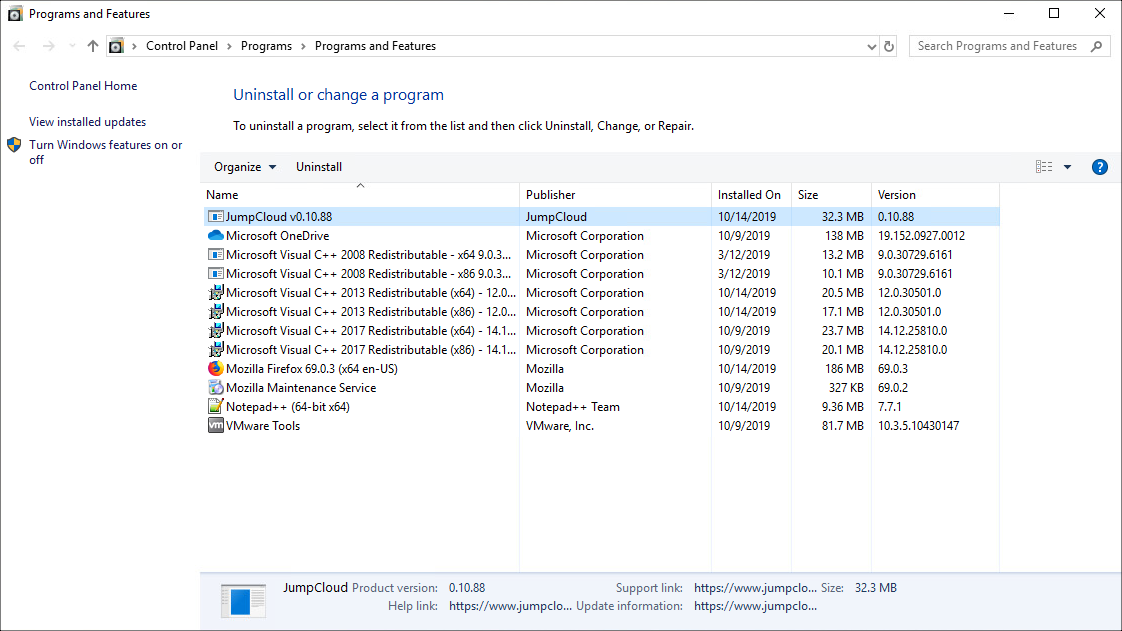Expand the address bar history dropdown
Viewport: 1122px width, 631px height.
click(870, 46)
